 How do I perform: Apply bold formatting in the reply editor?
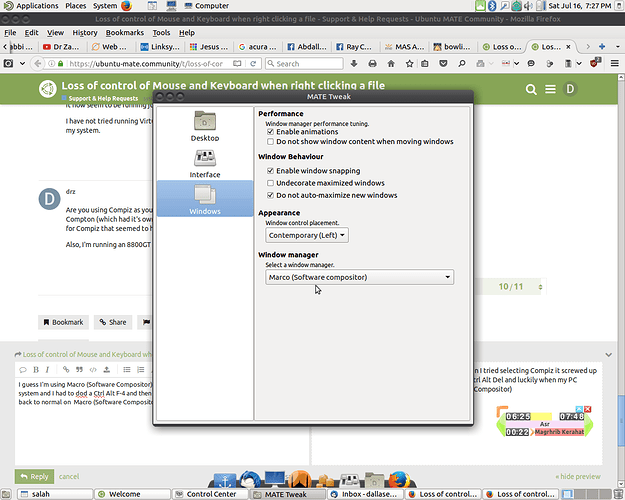(36, 370)
